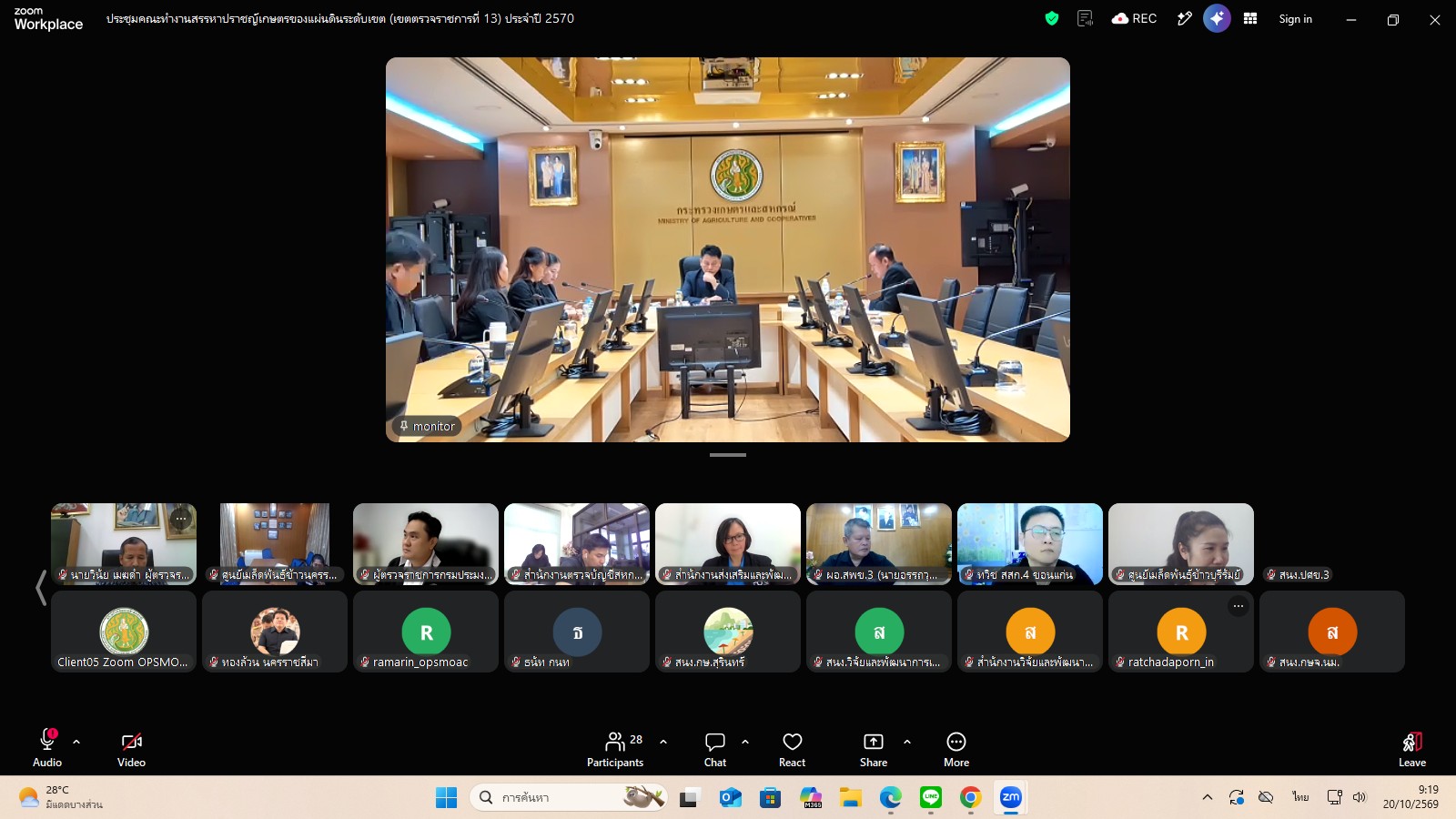The width and height of the screenshot is (1456, 819).
Task: Open the volume speaker tray icon
Action: pos(1360,798)
